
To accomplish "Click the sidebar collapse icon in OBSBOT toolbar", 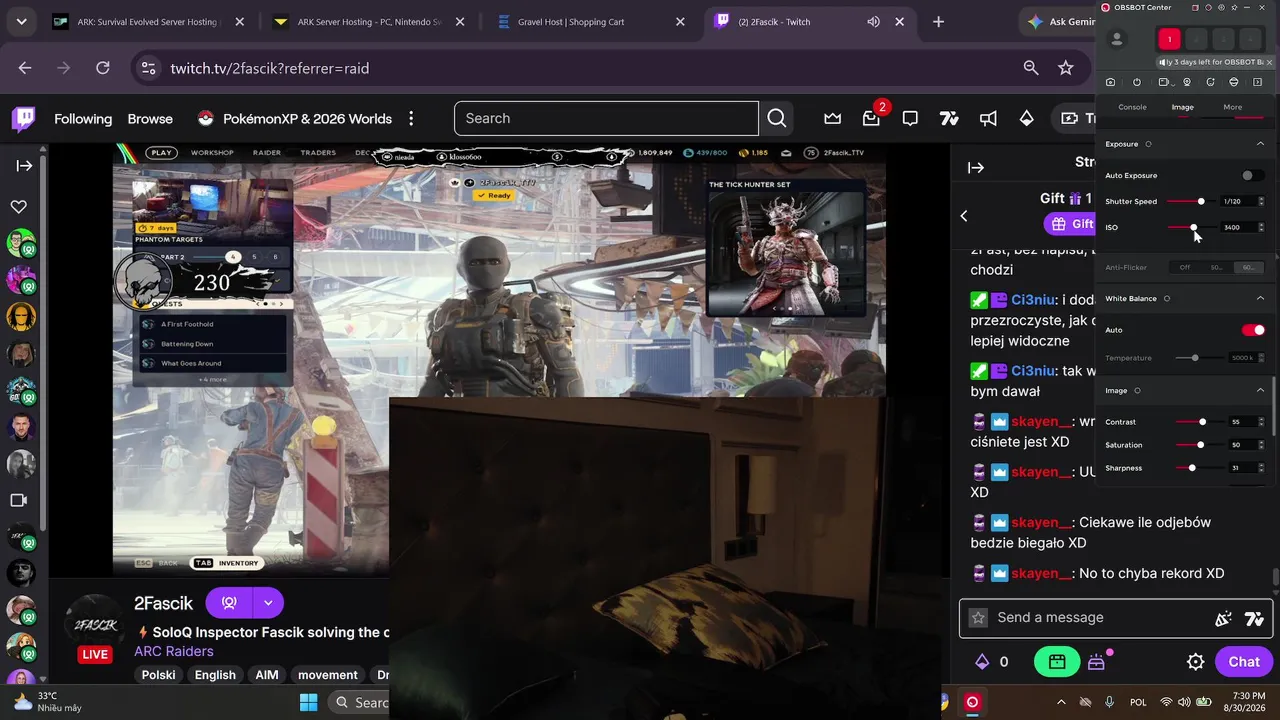I will tap(1258, 82).
